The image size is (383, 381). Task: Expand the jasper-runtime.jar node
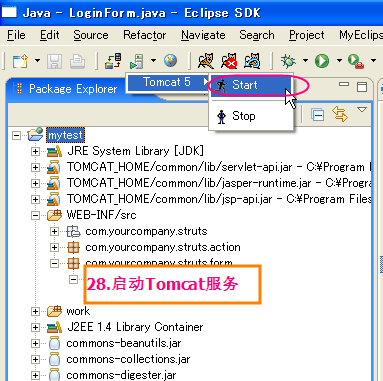coord(35,183)
